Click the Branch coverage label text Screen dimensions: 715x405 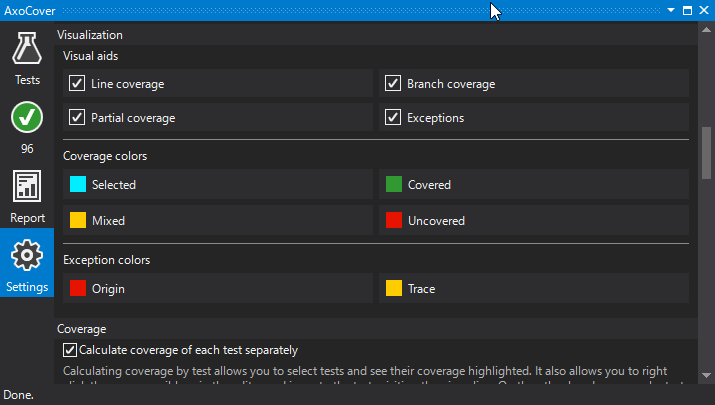pyautogui.click(x=451, y=84)
